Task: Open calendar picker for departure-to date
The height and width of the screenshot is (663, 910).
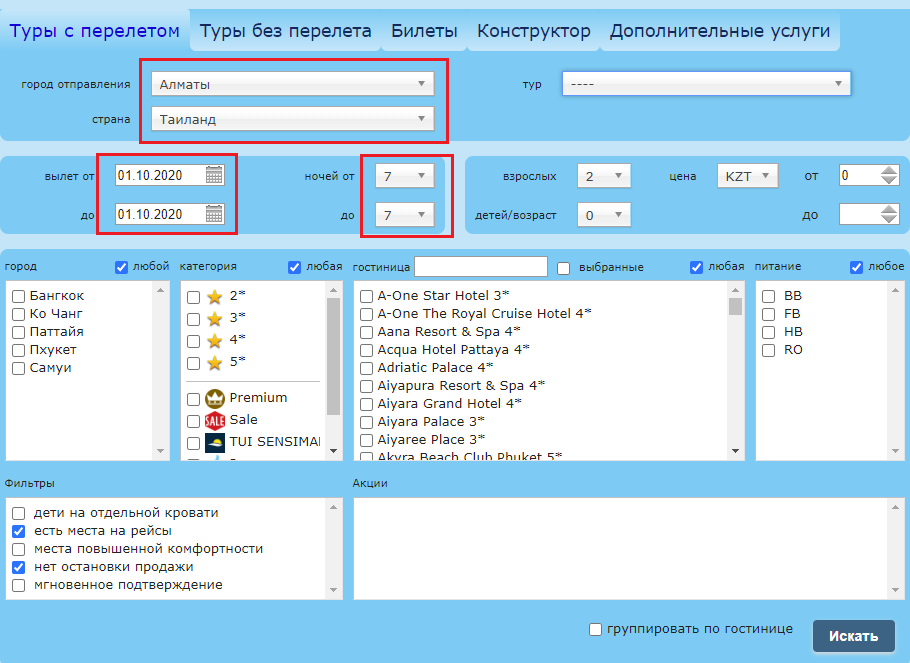Action: [x=214, y=213]
